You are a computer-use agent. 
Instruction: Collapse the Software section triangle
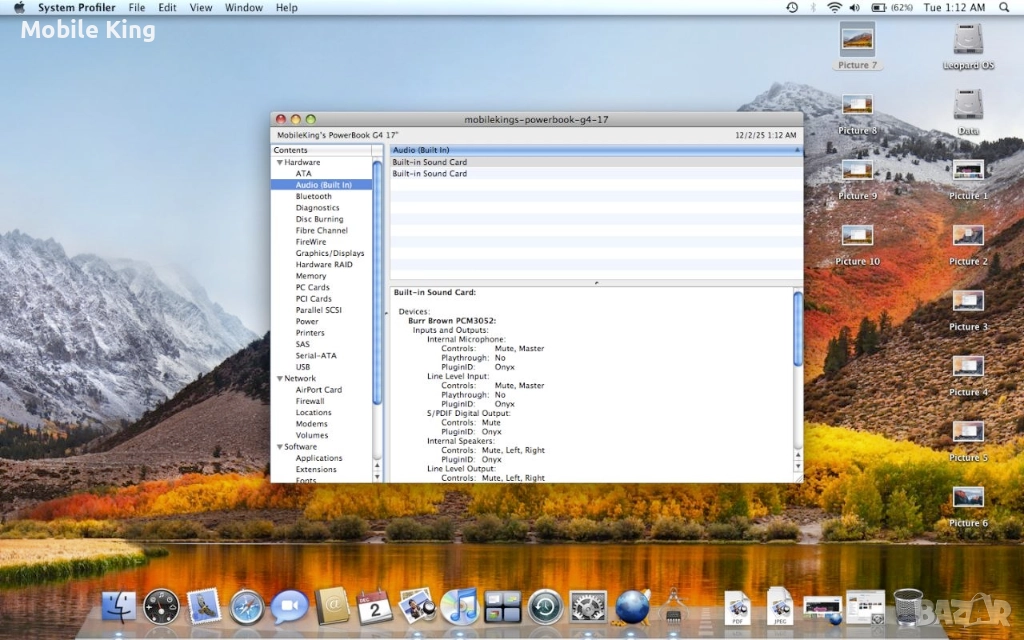280,447
